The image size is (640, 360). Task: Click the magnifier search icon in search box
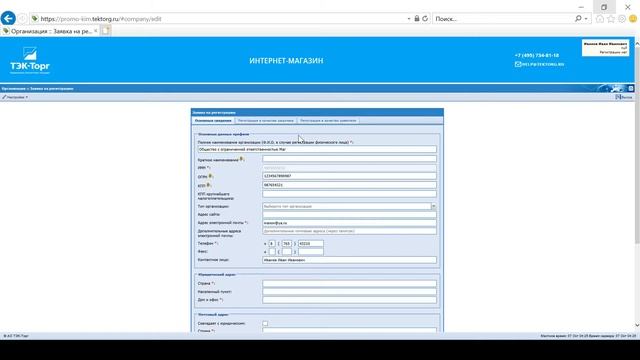[x=578, y=19]
